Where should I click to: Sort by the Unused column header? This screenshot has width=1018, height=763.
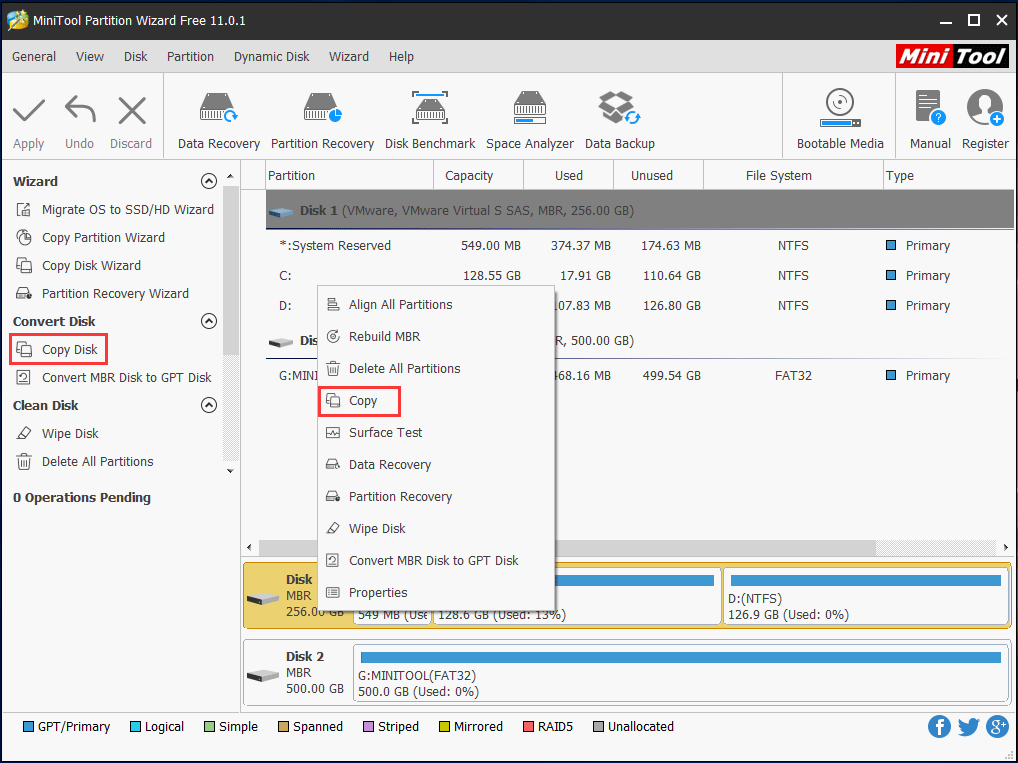(658, 175)
